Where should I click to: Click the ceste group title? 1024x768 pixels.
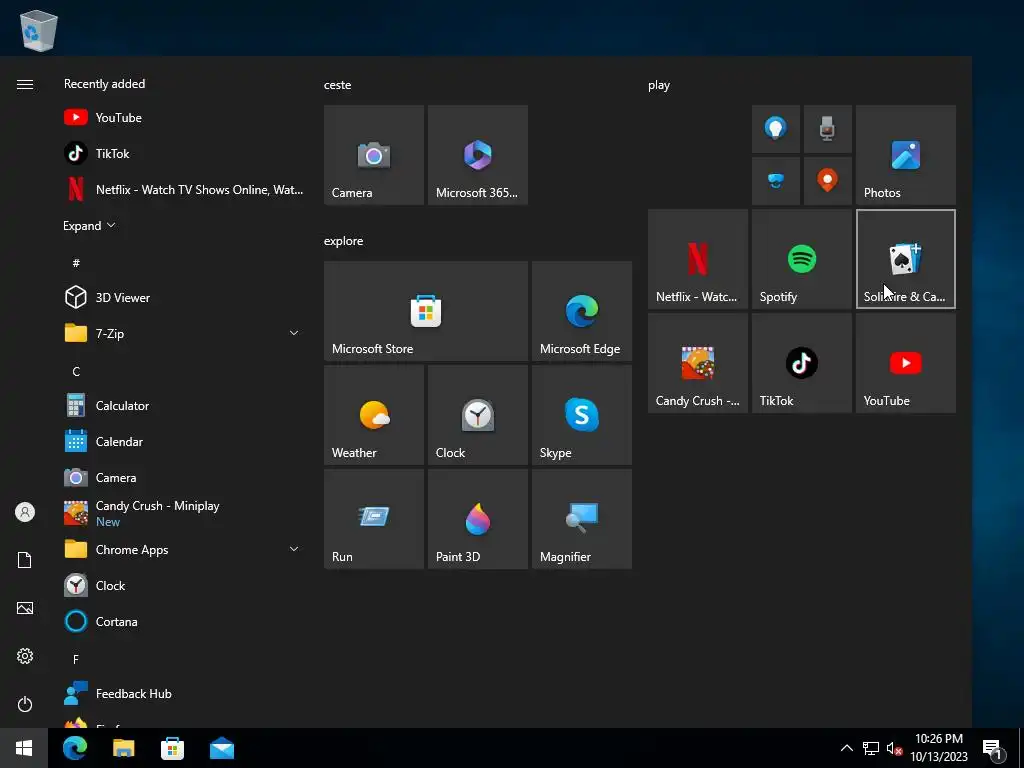[338, 85]
